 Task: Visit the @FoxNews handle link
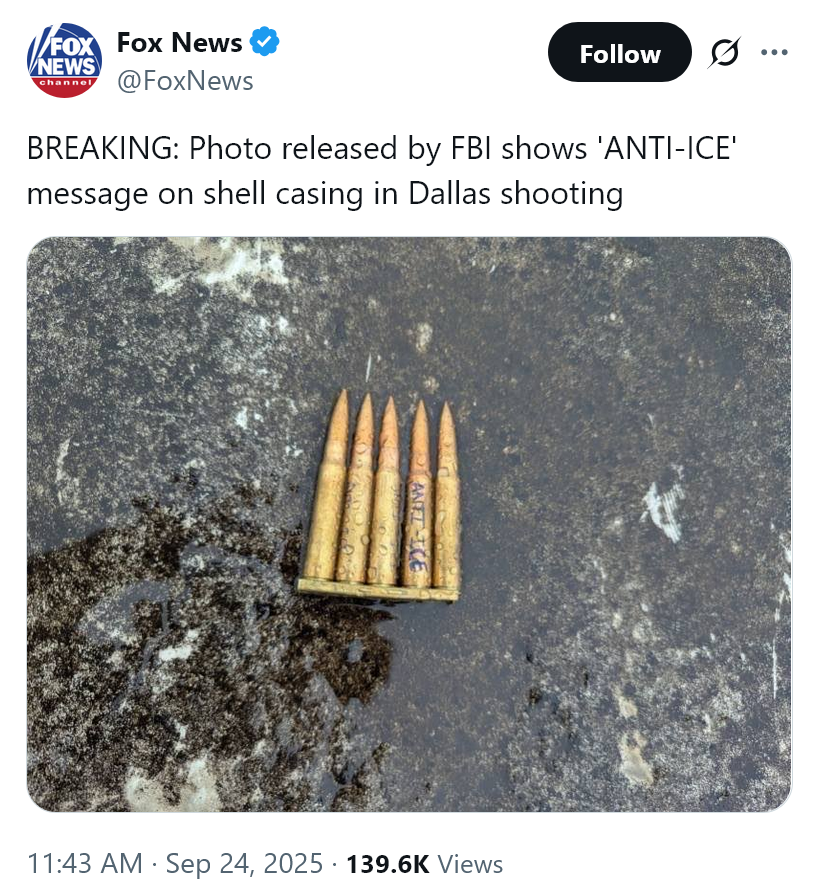[x=185, y=81]
